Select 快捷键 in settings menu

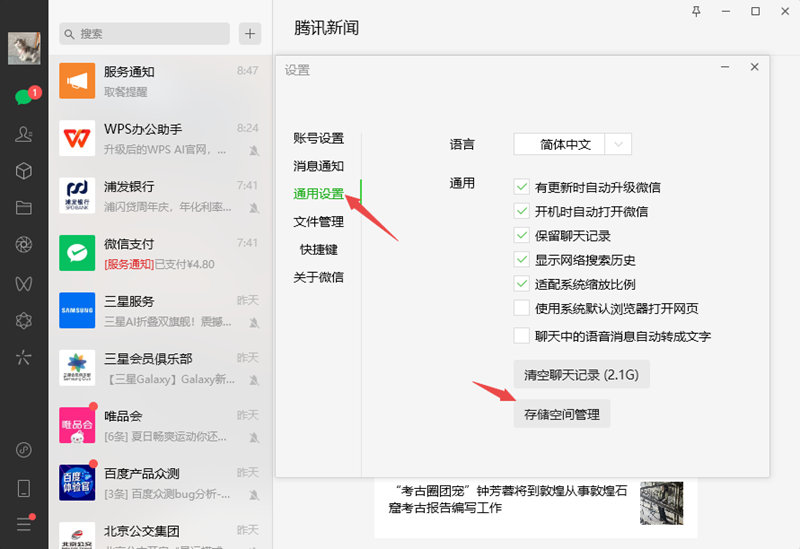(x=318, y=249)
